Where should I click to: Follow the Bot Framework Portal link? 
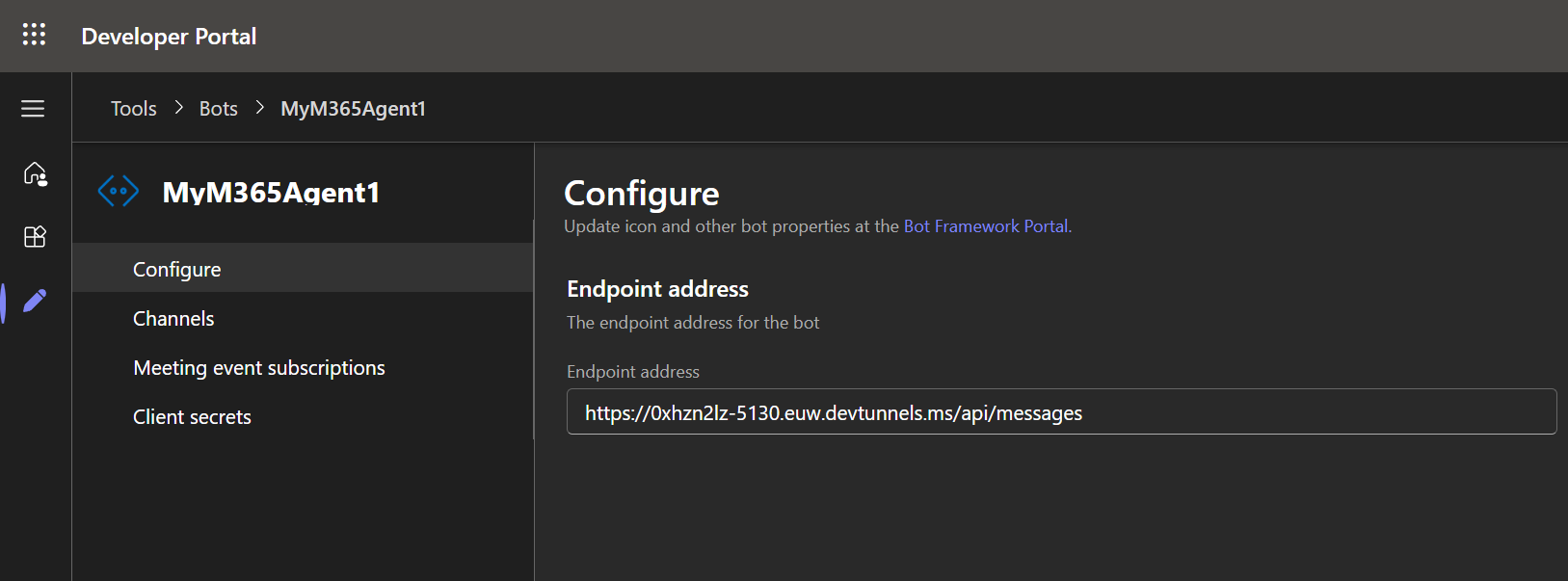(986, 226)
